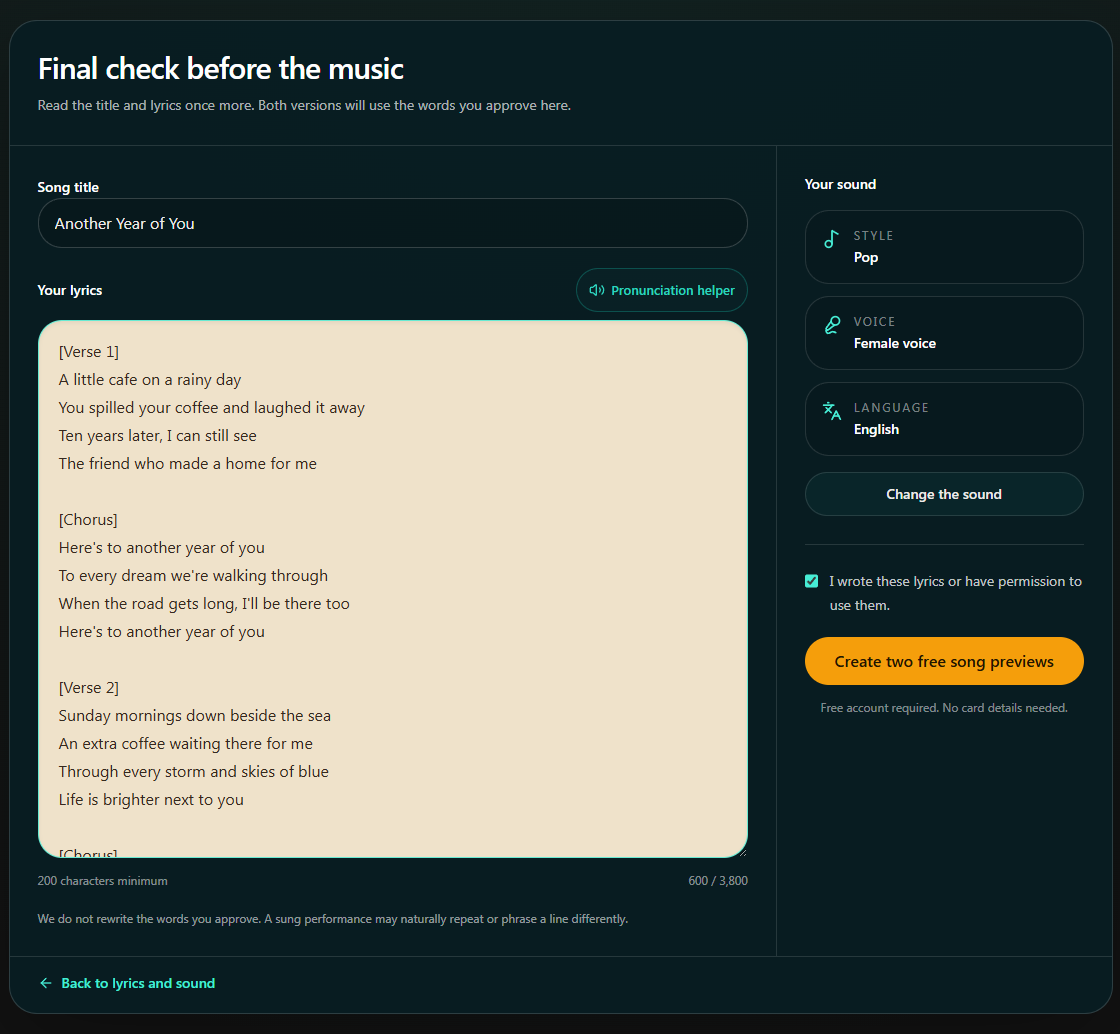
Task: Click the '[Verse 1]' tag in lyrics
Action: (89, 352)
